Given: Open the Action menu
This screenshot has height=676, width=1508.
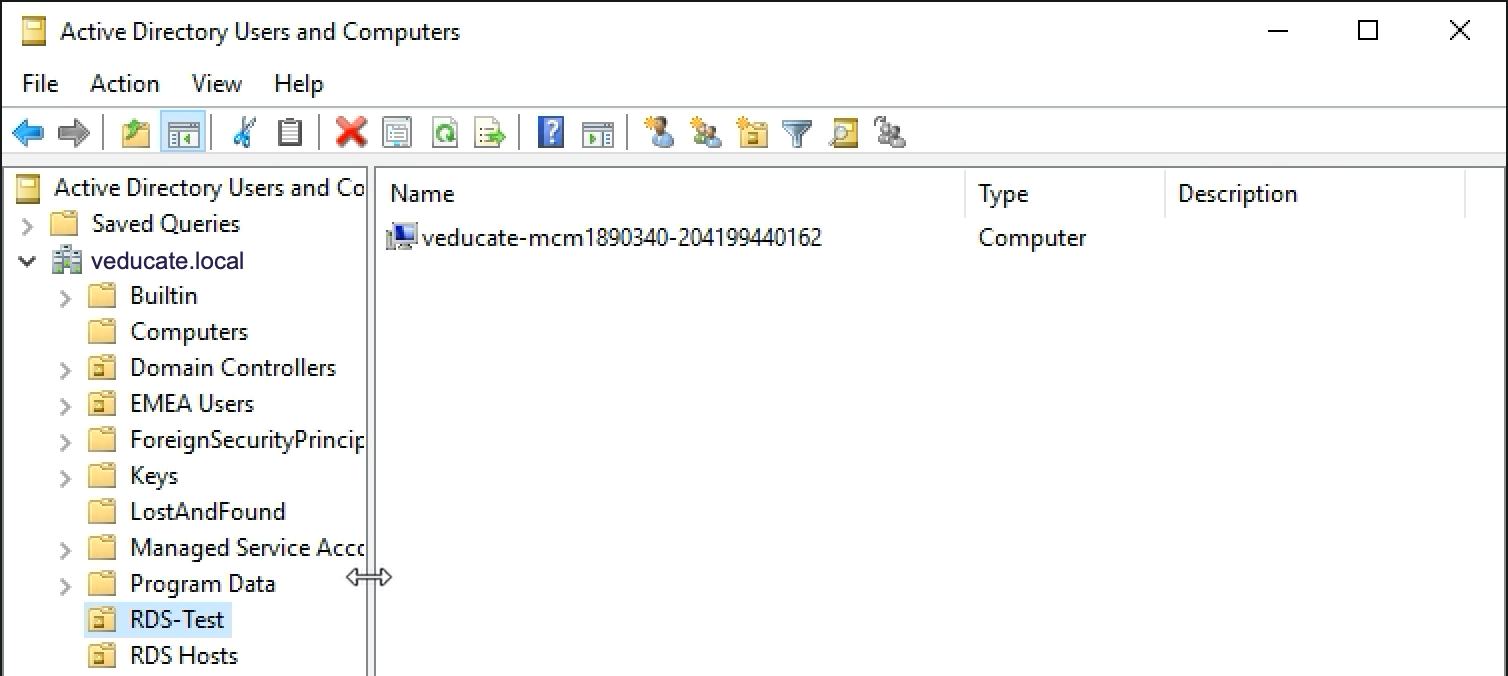Looking at the screenshot, I should [125, 84].
